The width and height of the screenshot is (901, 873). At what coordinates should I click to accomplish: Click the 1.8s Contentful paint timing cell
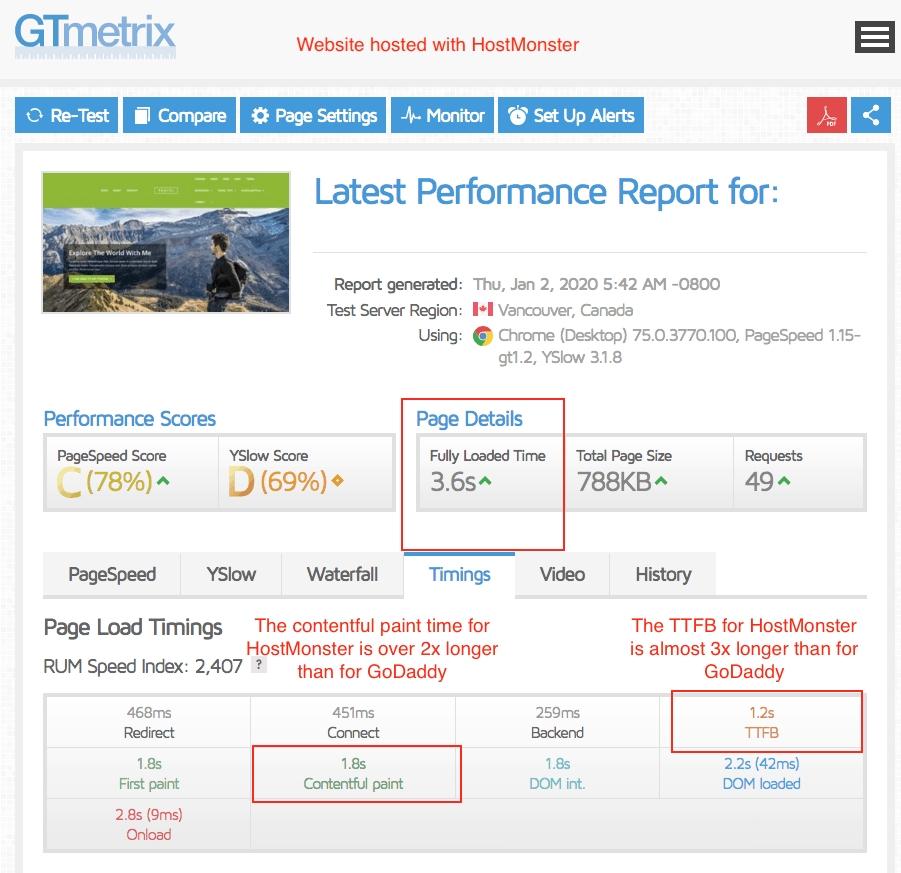pyautogui.click(x=353, y=773)
